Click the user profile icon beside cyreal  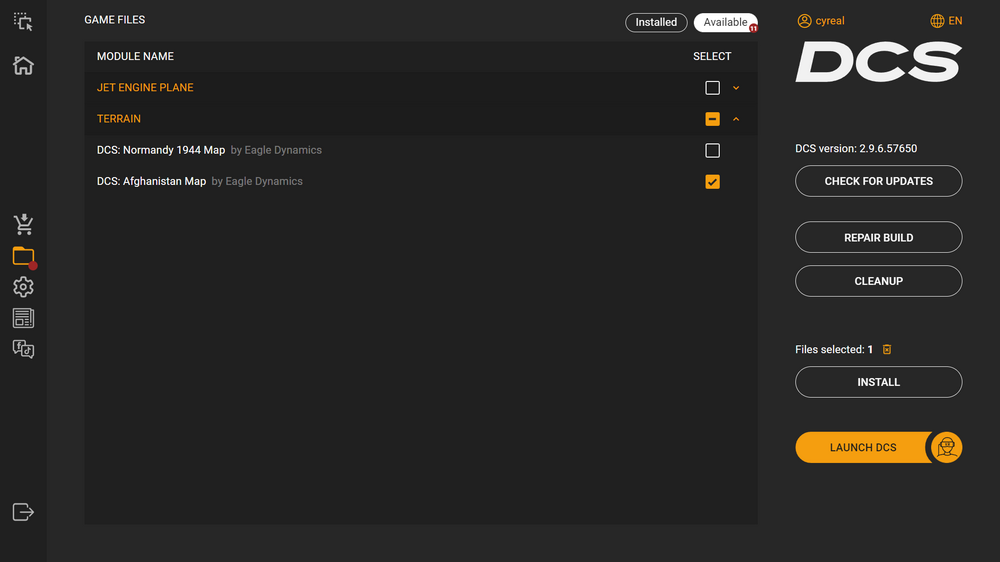click(804, 21)
